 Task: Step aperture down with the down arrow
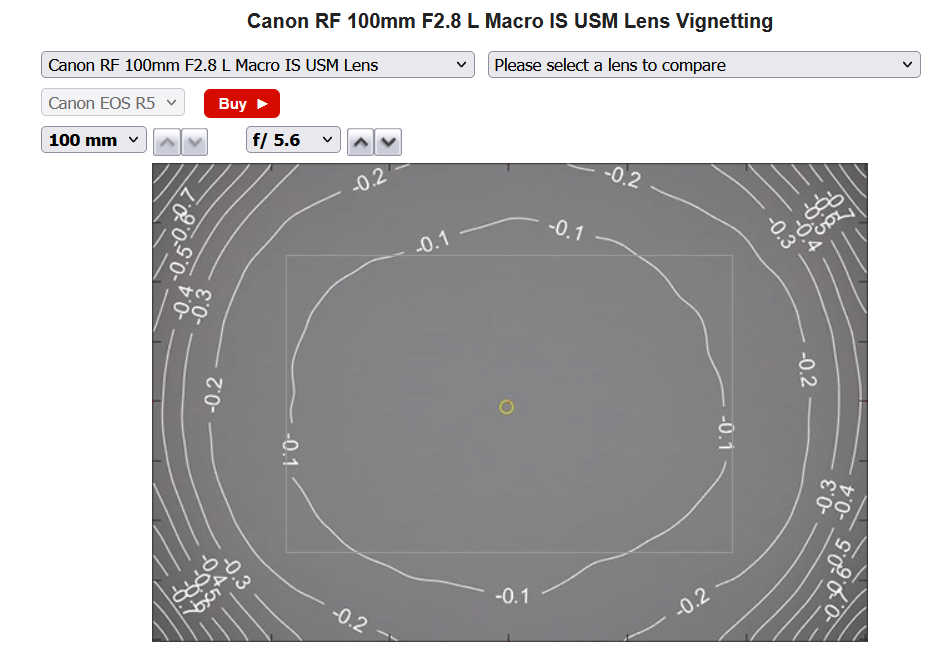click(x=388, y=142)
